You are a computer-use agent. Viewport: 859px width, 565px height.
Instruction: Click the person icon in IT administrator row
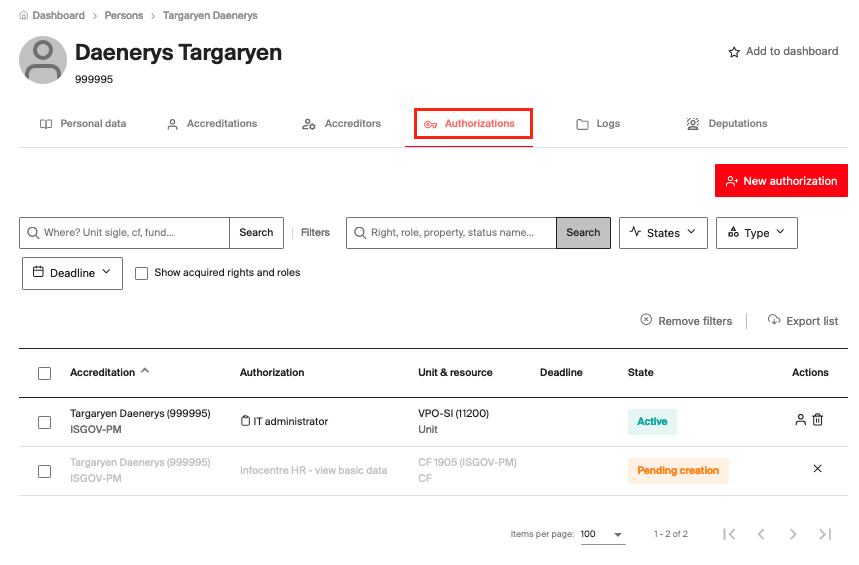(800, 421)
